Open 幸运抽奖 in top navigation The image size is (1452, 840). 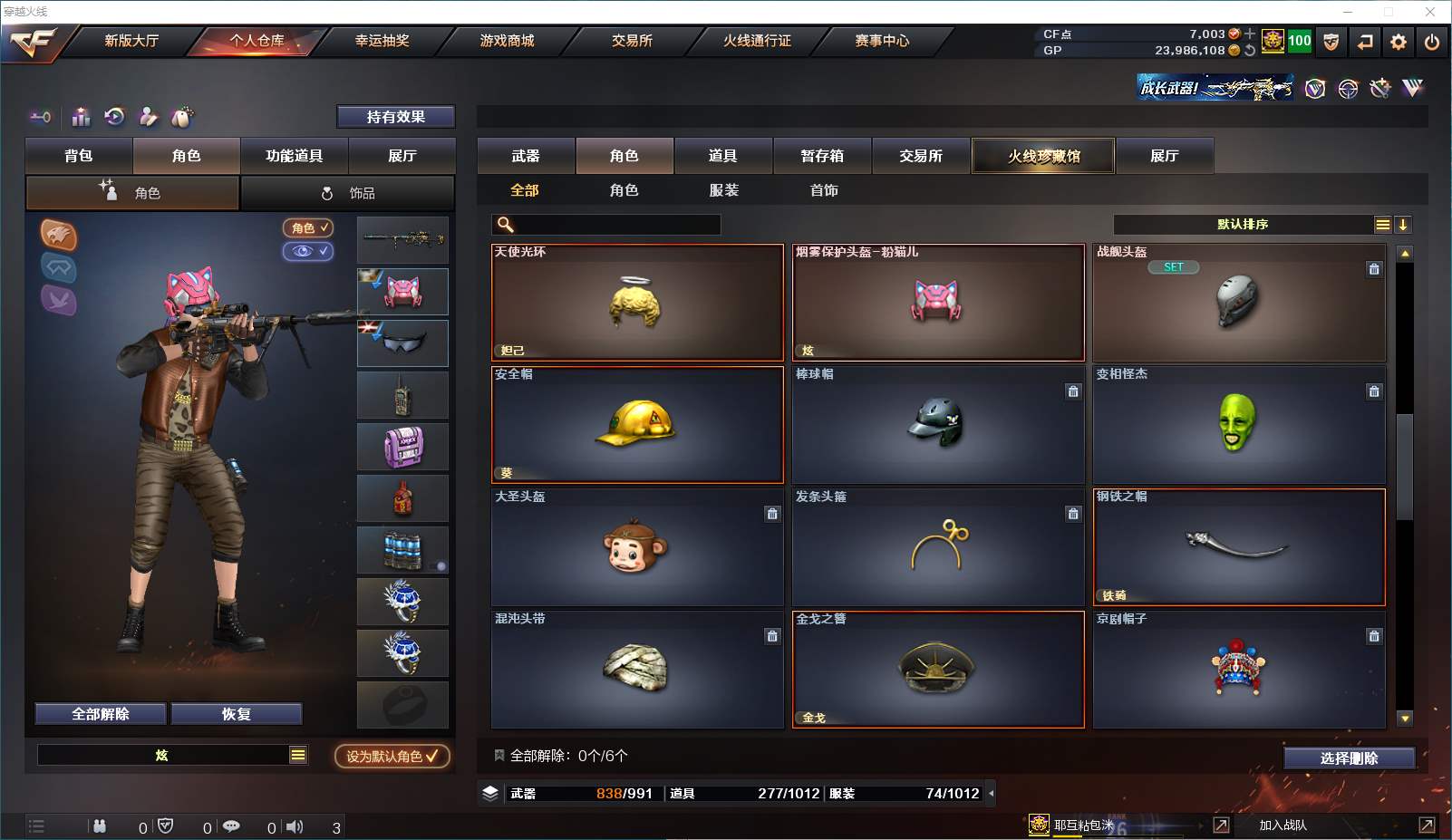pyautogui.click(x=382, y=41)
